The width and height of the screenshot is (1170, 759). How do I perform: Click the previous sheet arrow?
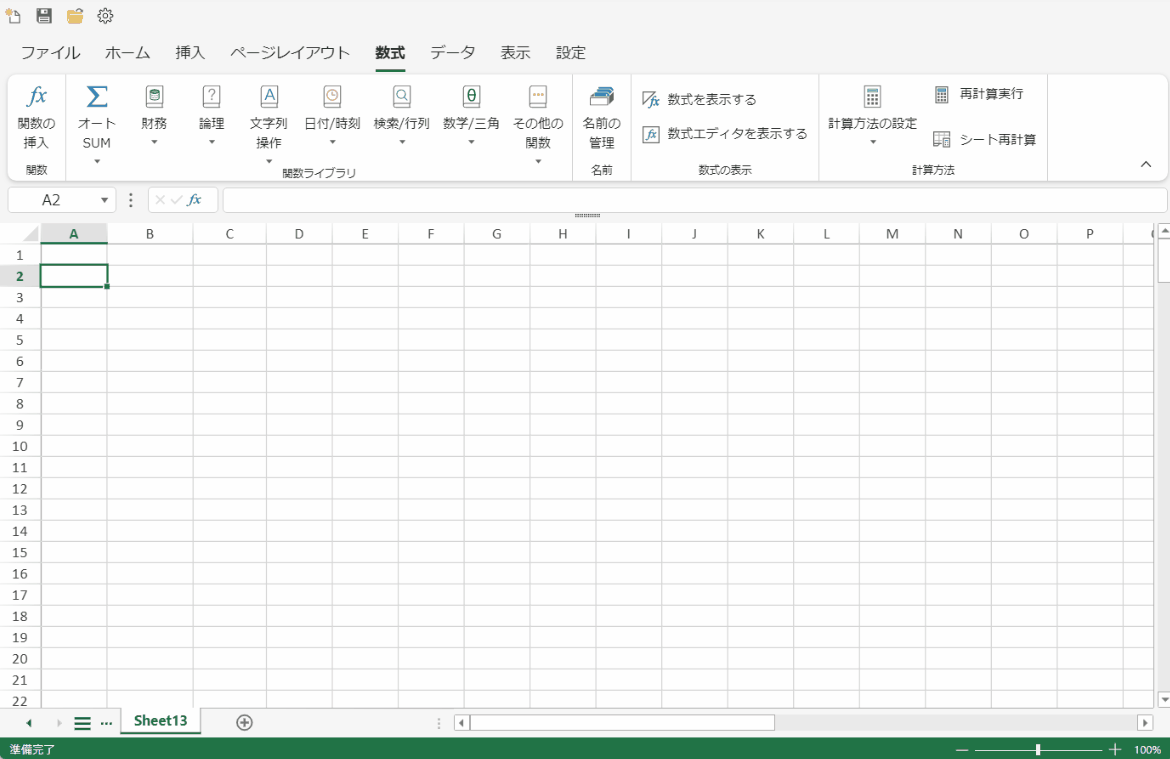click(28, 723)
